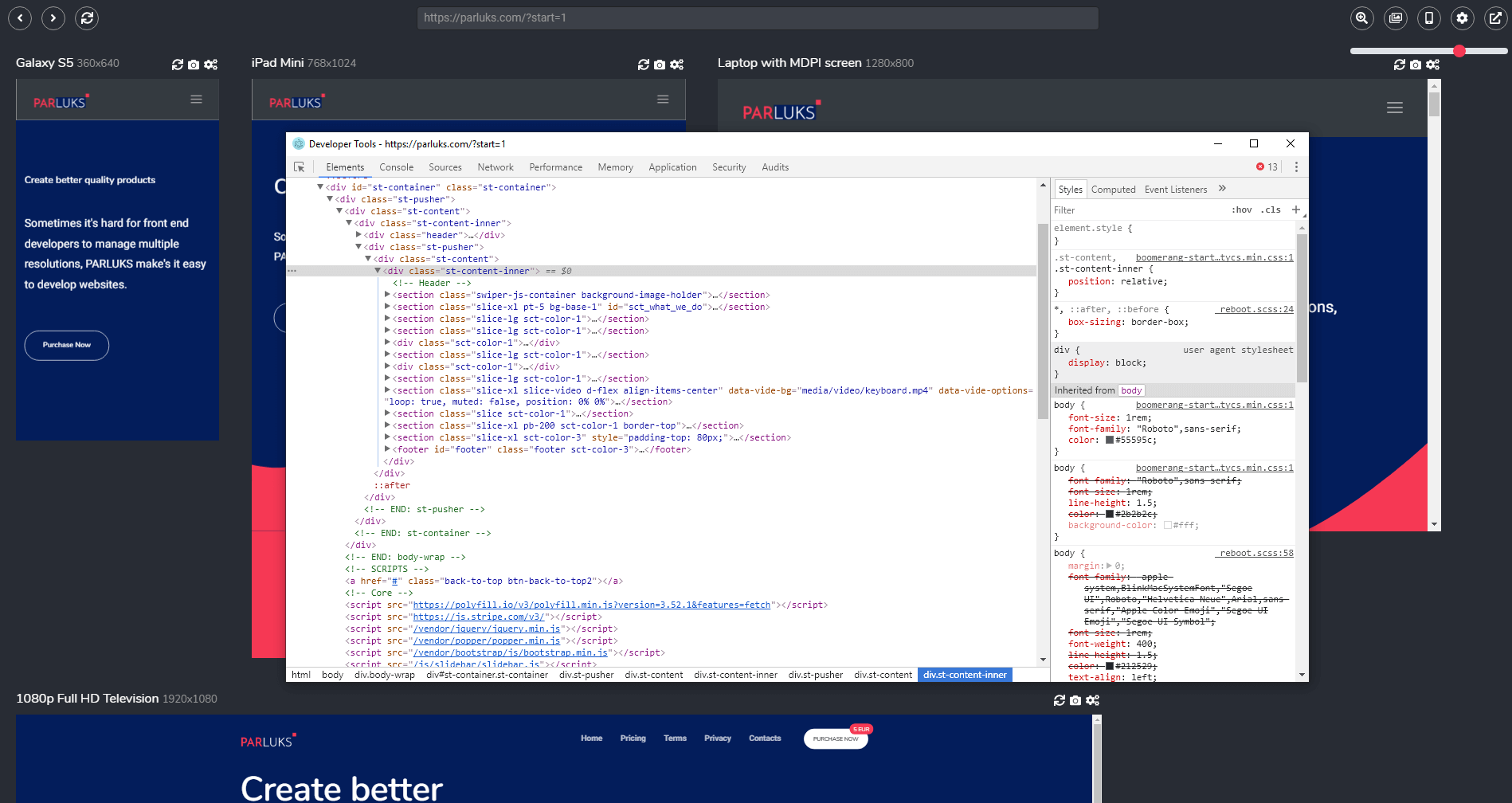Switch to Computed styles tab
1512x803 pixels.
click(x=1113, y=190)
